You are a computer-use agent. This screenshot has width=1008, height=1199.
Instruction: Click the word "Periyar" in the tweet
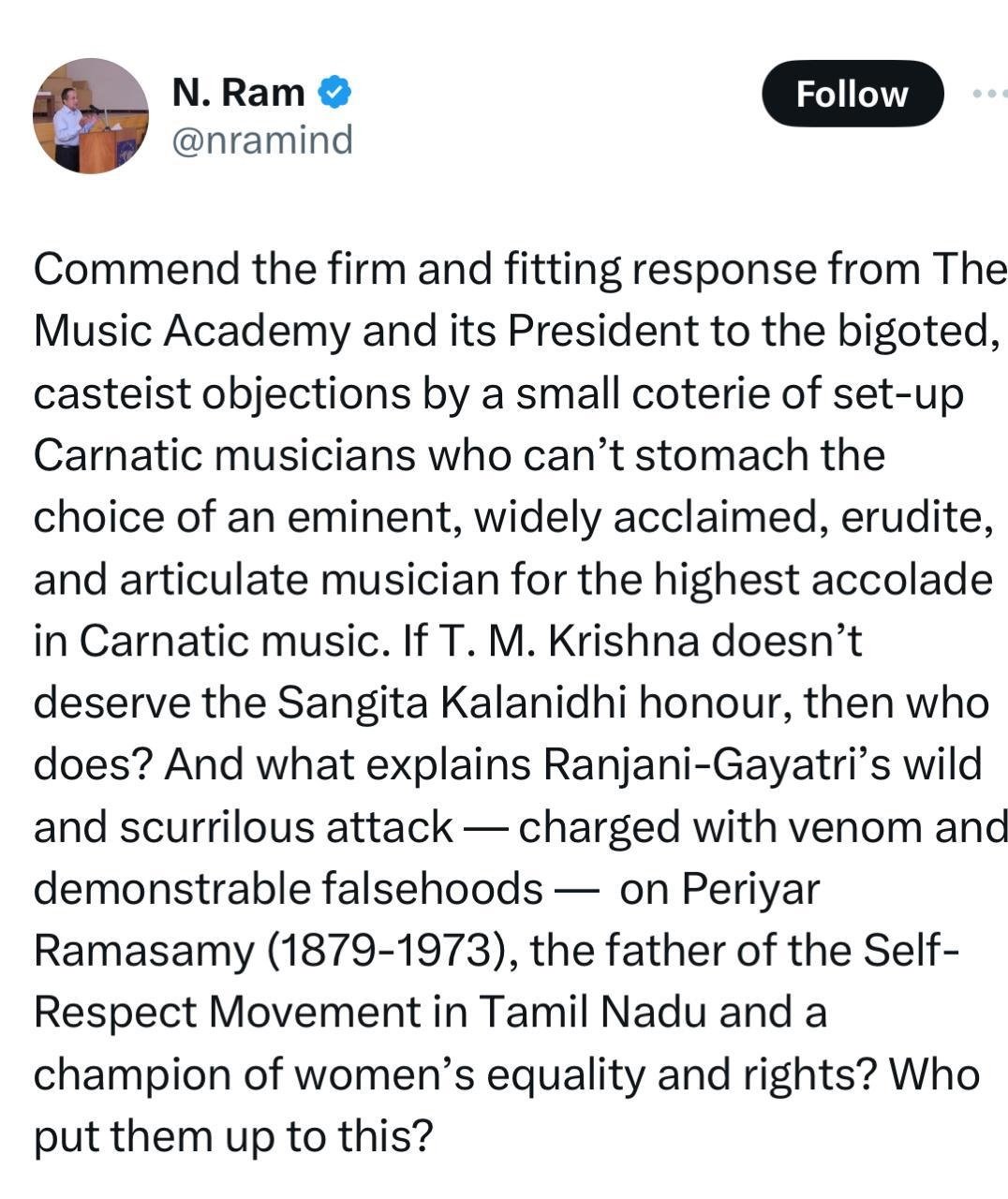point(750,888)
